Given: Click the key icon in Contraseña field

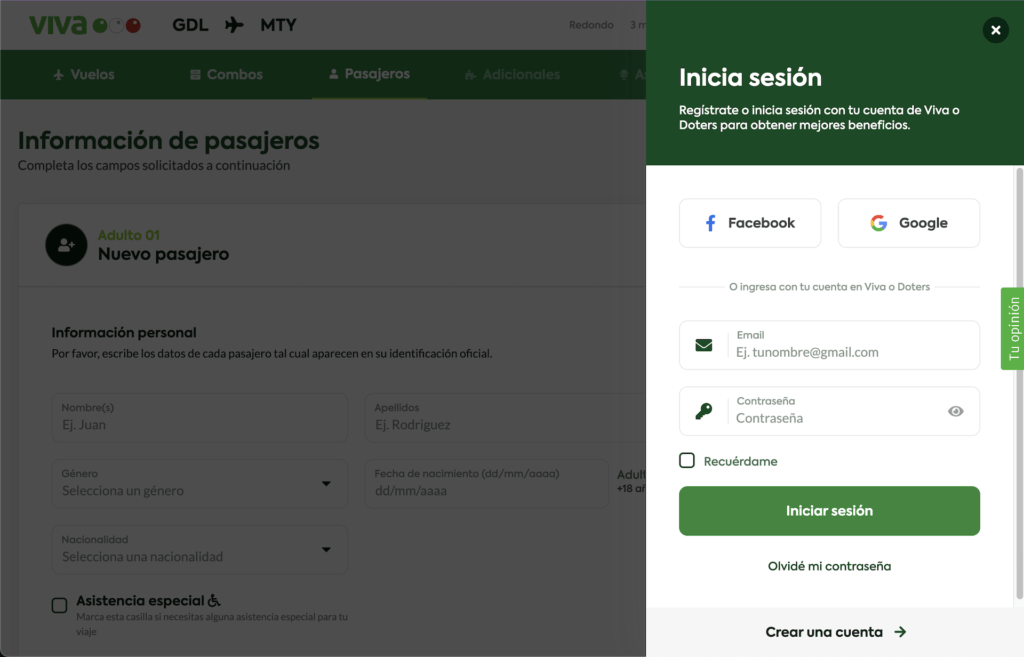Looking at the screenshot, I should coord(703,411).
